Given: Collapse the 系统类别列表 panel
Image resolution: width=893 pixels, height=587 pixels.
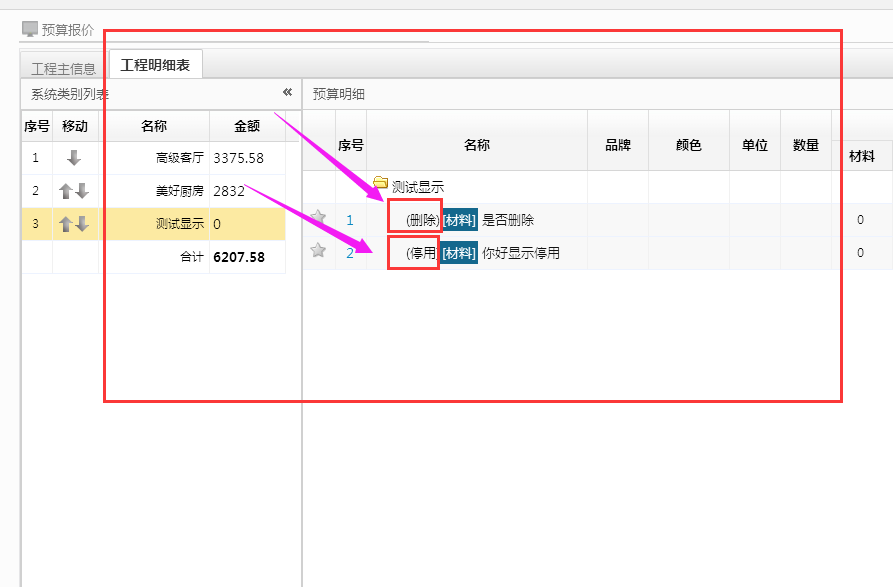Looking at the screenshot, I should [x=287, y=92].
